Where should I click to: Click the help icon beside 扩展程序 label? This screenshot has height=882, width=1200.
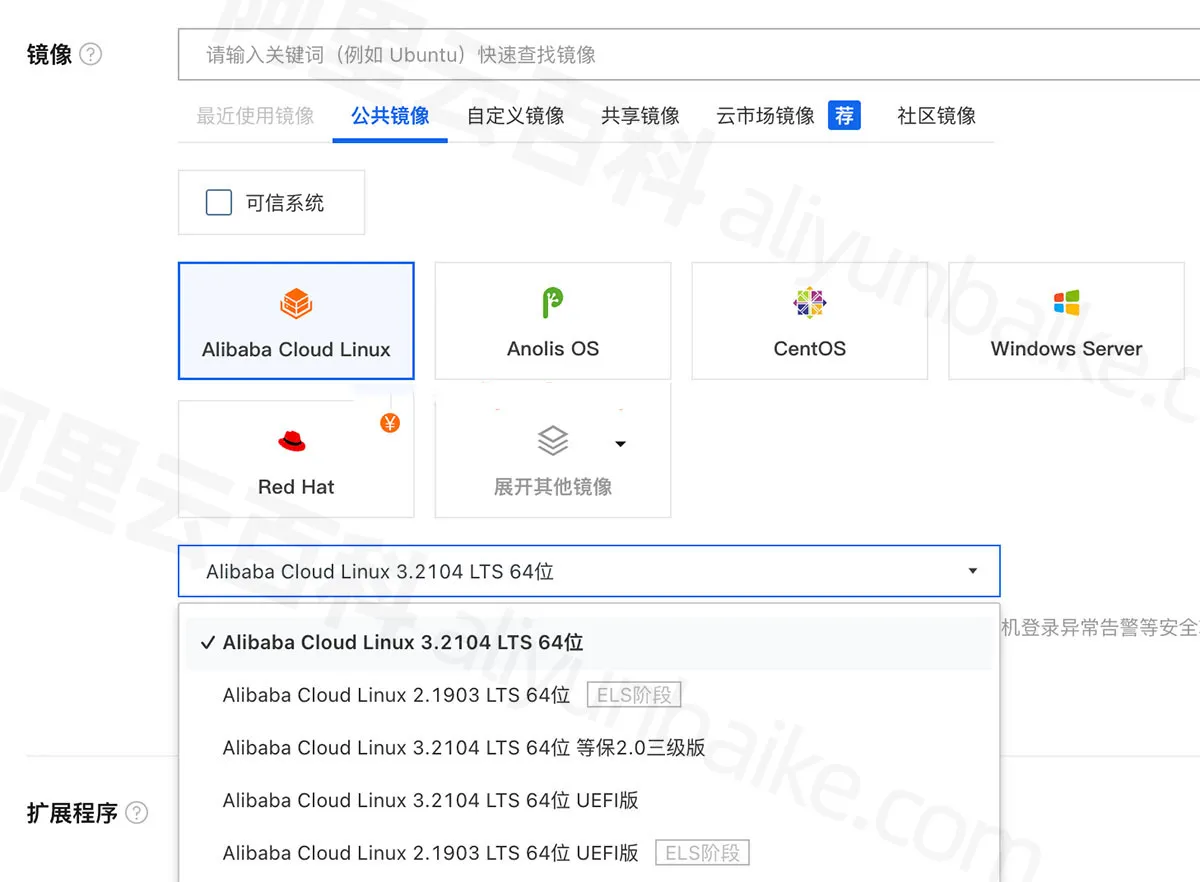tap(137, 813)
